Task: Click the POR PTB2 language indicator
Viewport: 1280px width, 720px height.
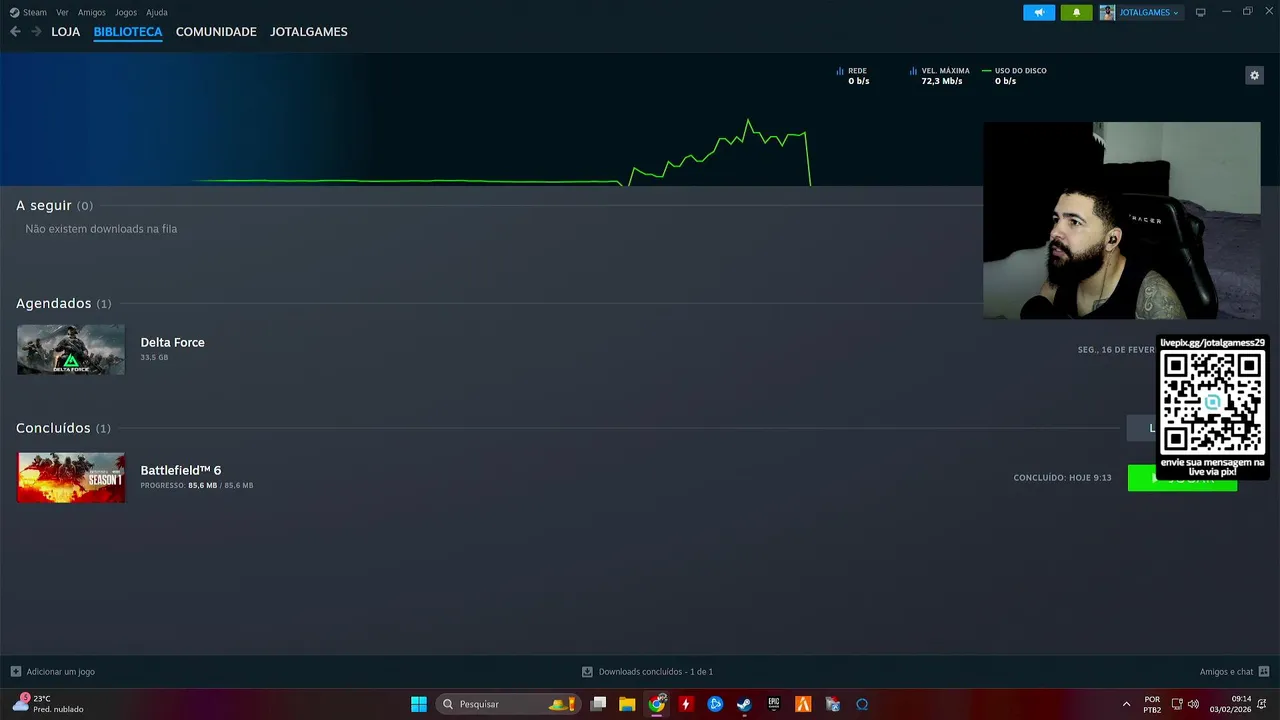Action: click(1152, 704)
